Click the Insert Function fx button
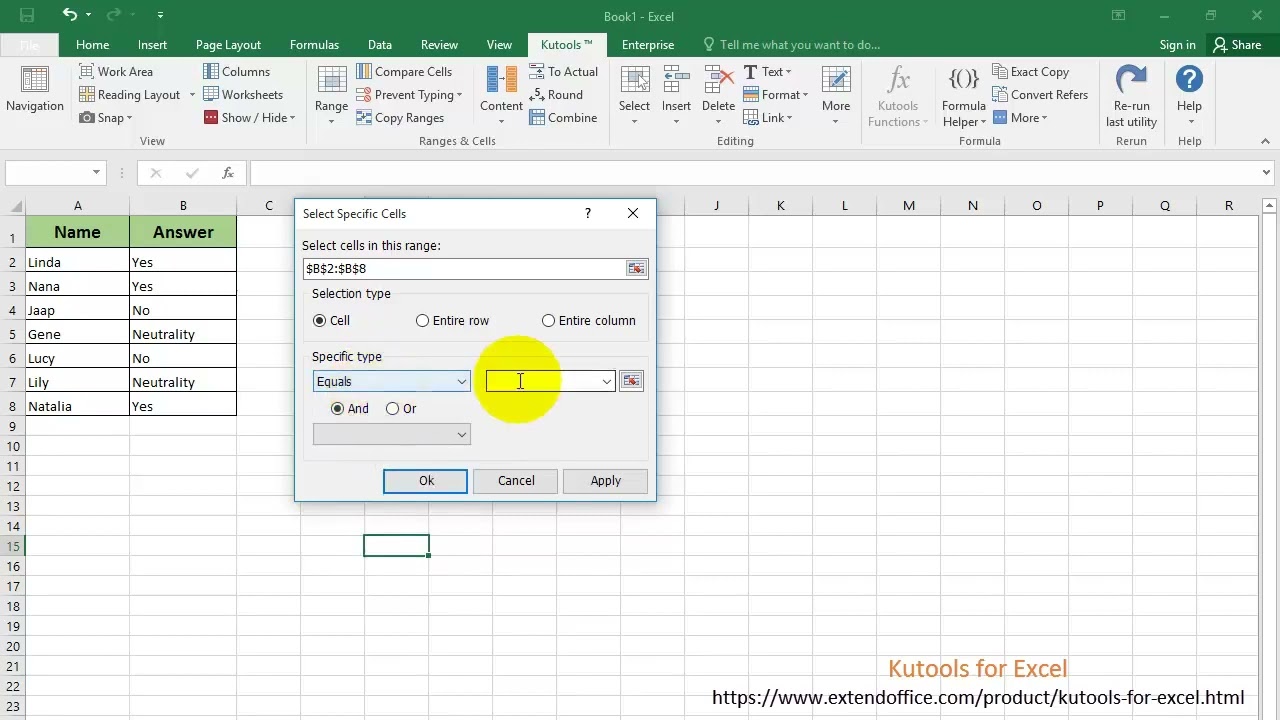This screenshot has height=720, width=1280. pos(228,173)
